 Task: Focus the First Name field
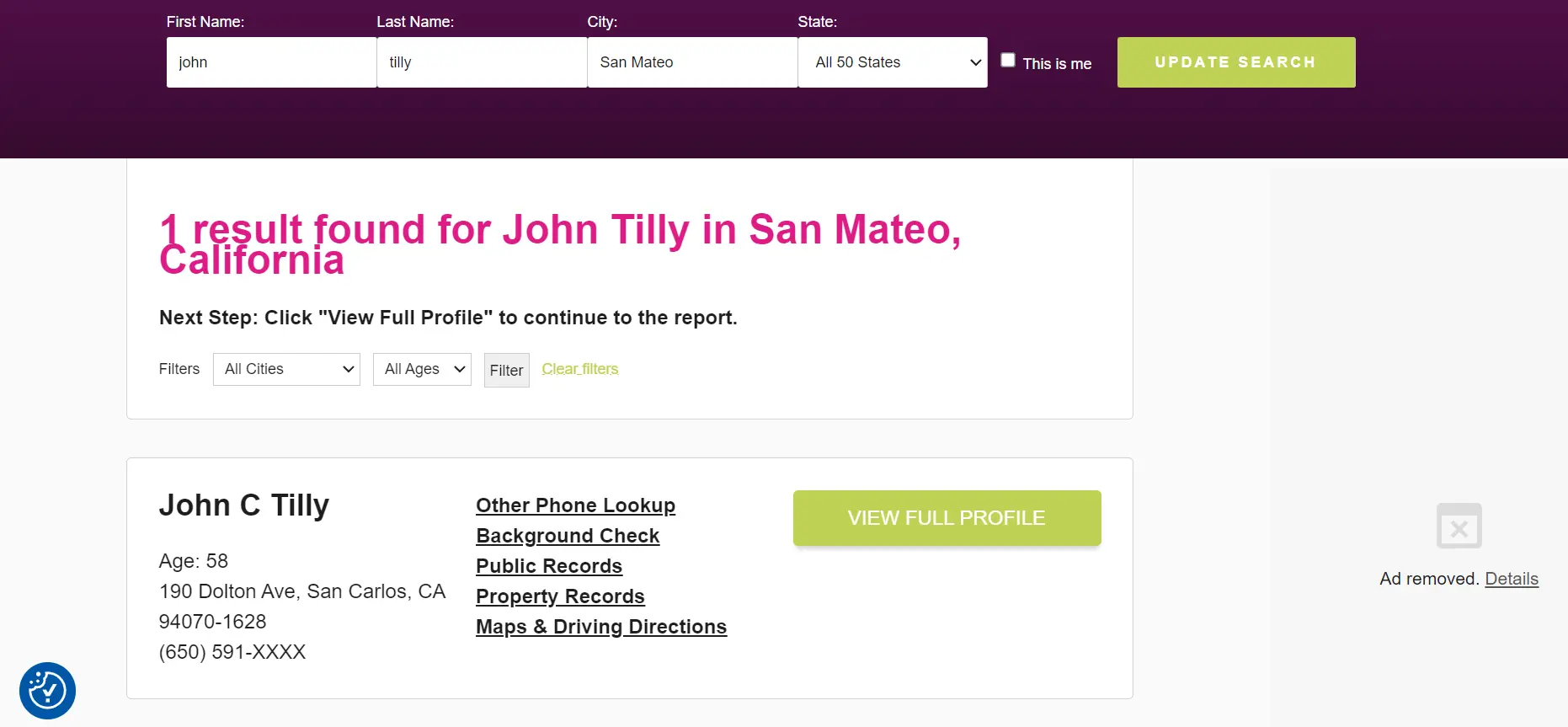point(271,62)
